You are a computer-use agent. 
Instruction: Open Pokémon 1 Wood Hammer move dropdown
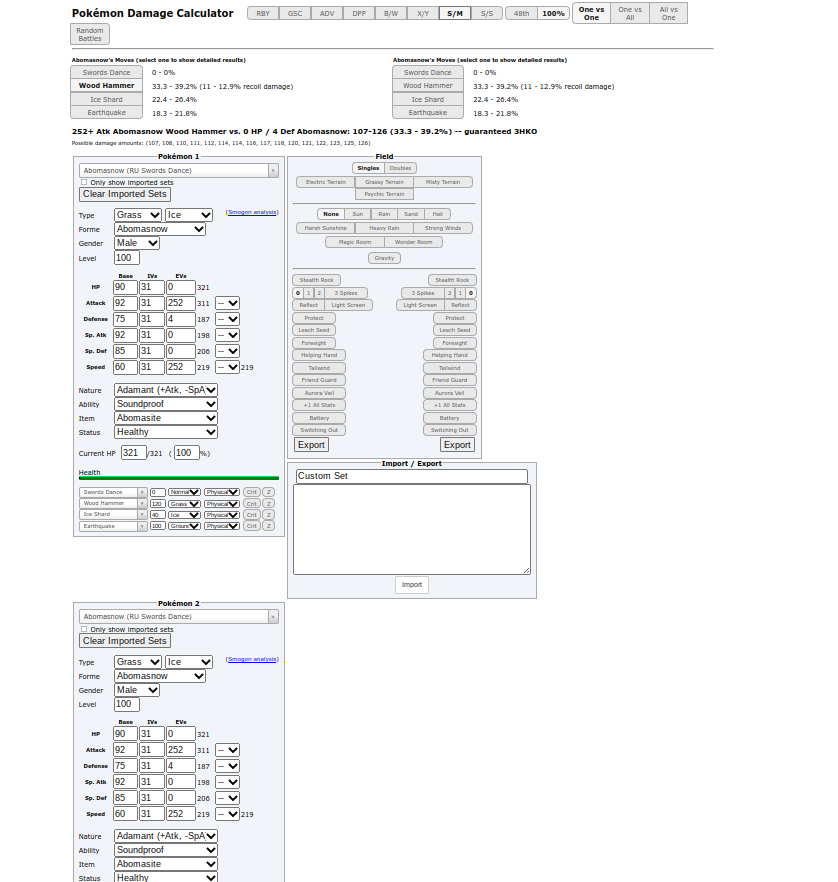(112, 503)
